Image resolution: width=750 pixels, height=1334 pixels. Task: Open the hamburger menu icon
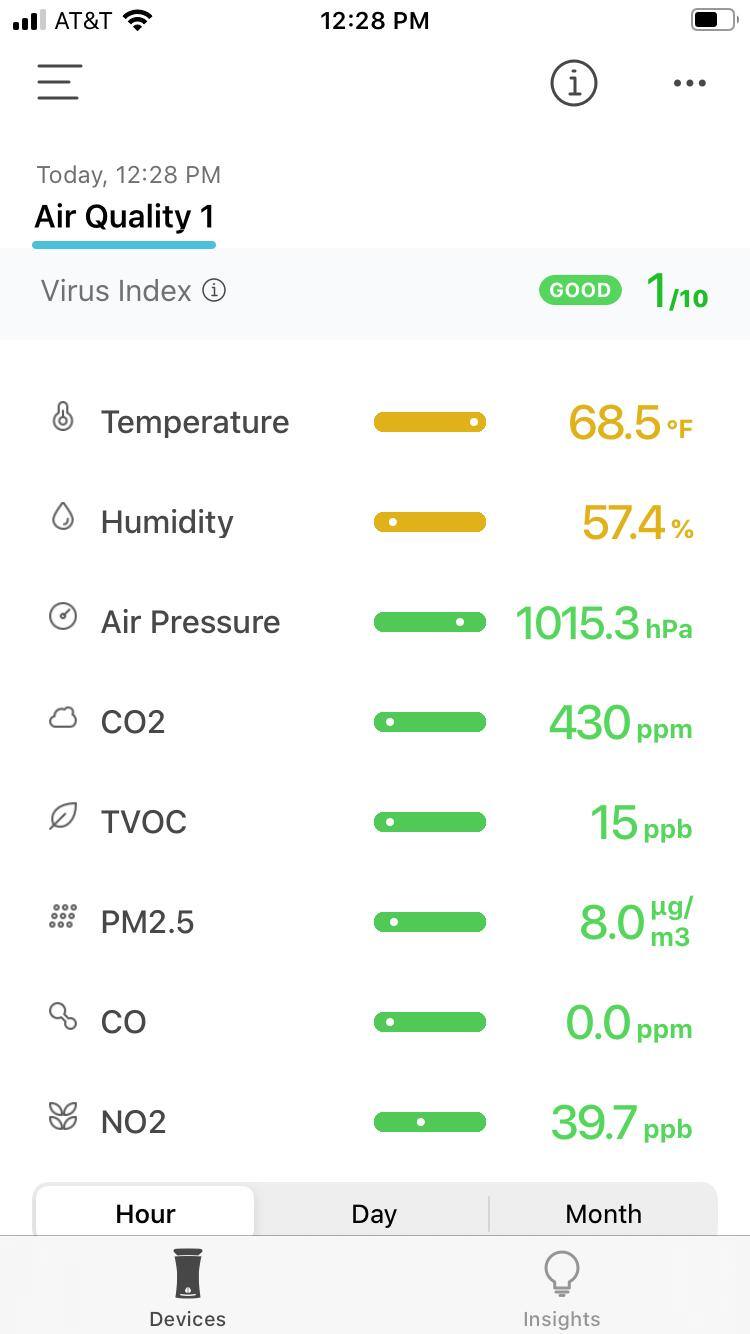(59, 82)
